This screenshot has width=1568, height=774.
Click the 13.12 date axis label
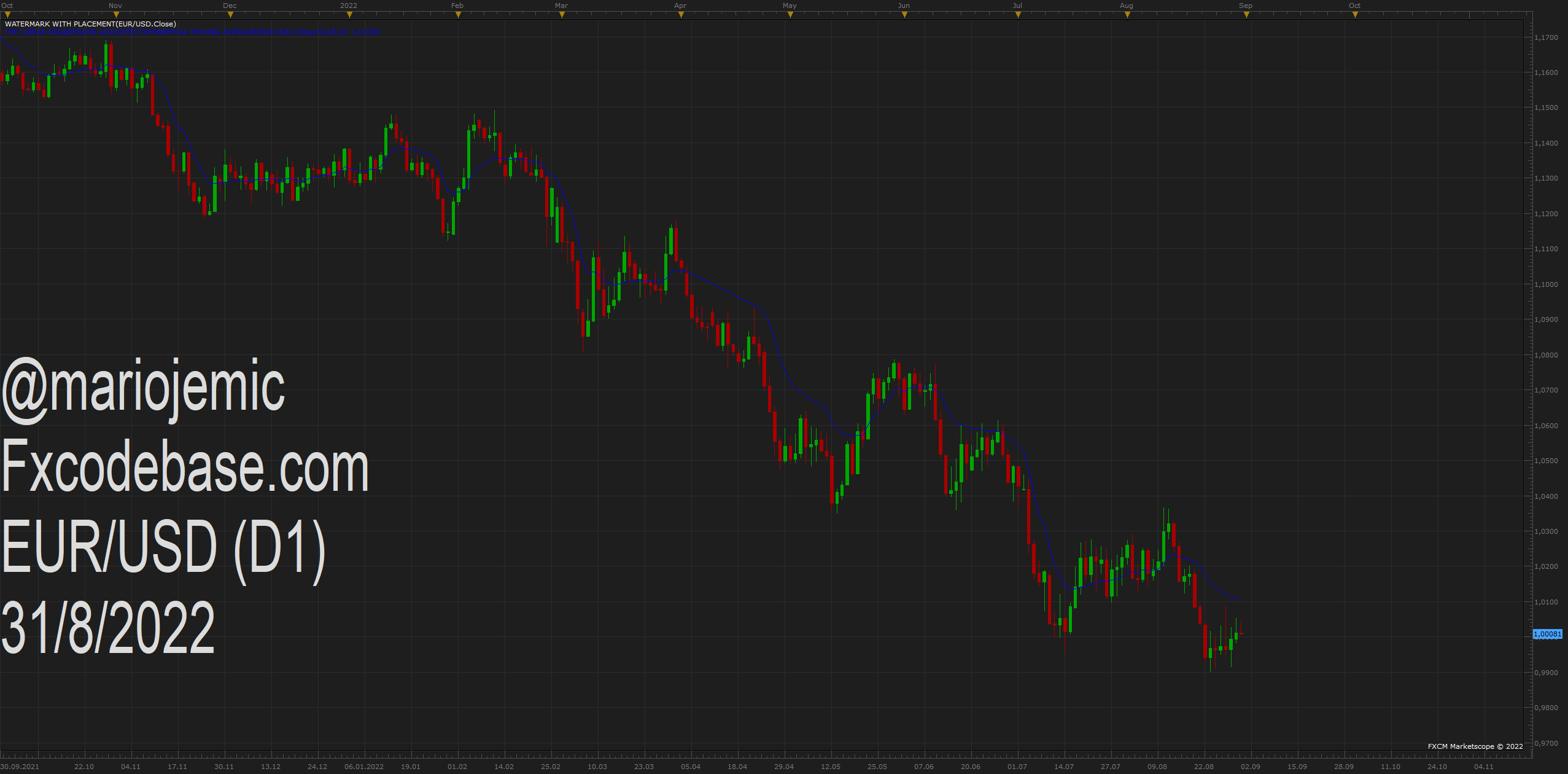pos(271,767)
